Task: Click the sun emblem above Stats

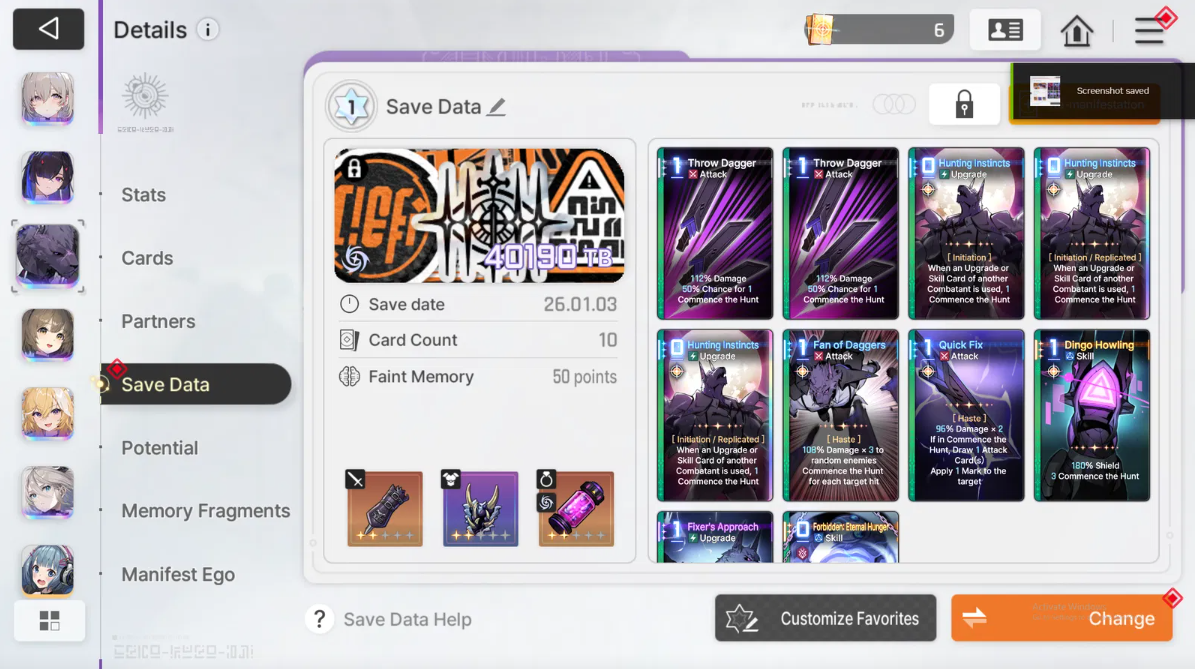Action: (145, 97)
